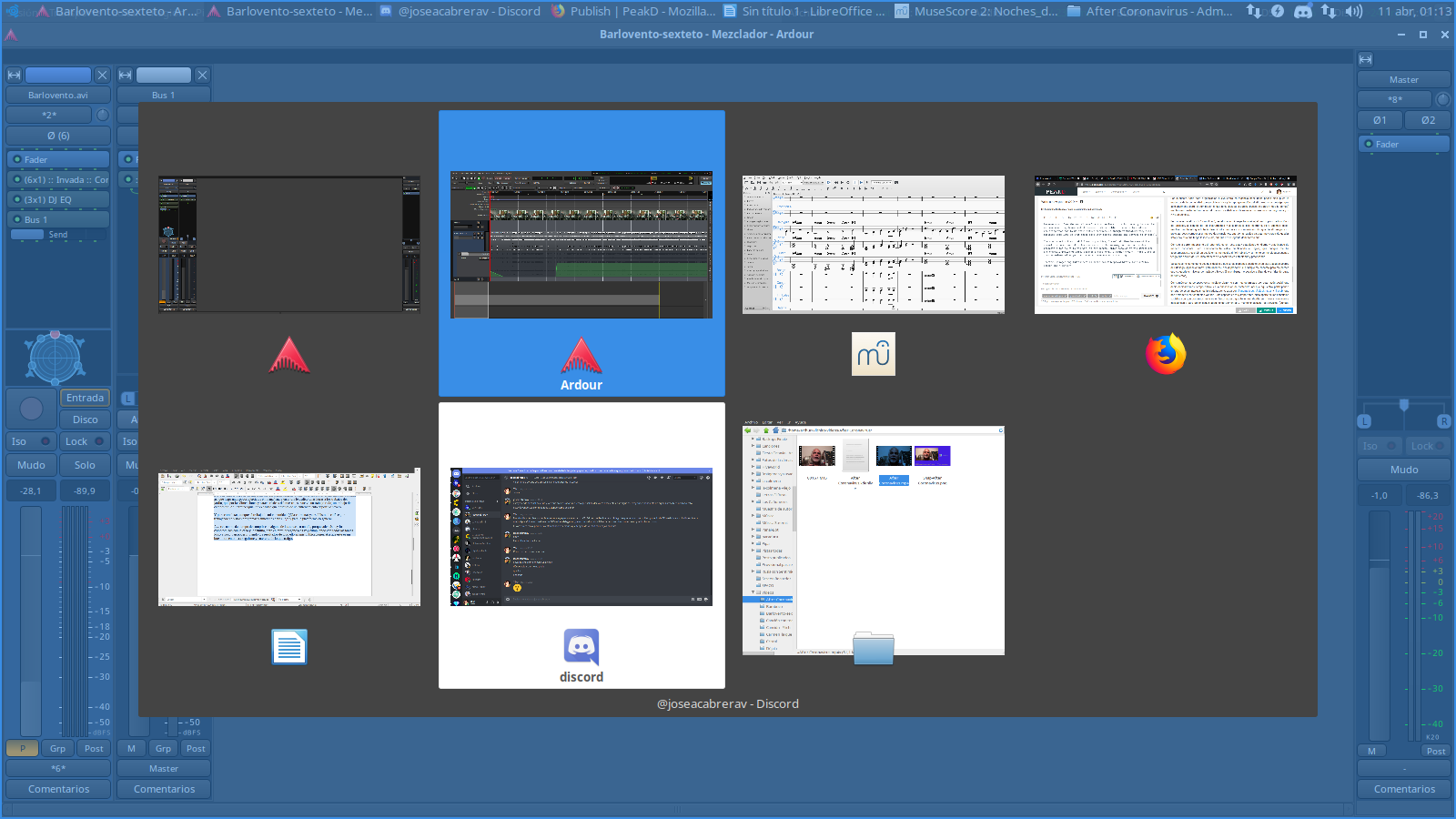Open the Master output button on the Bus 1 strip
Viewport: 1456px width, 819px height.
click(x=164, y=768)
